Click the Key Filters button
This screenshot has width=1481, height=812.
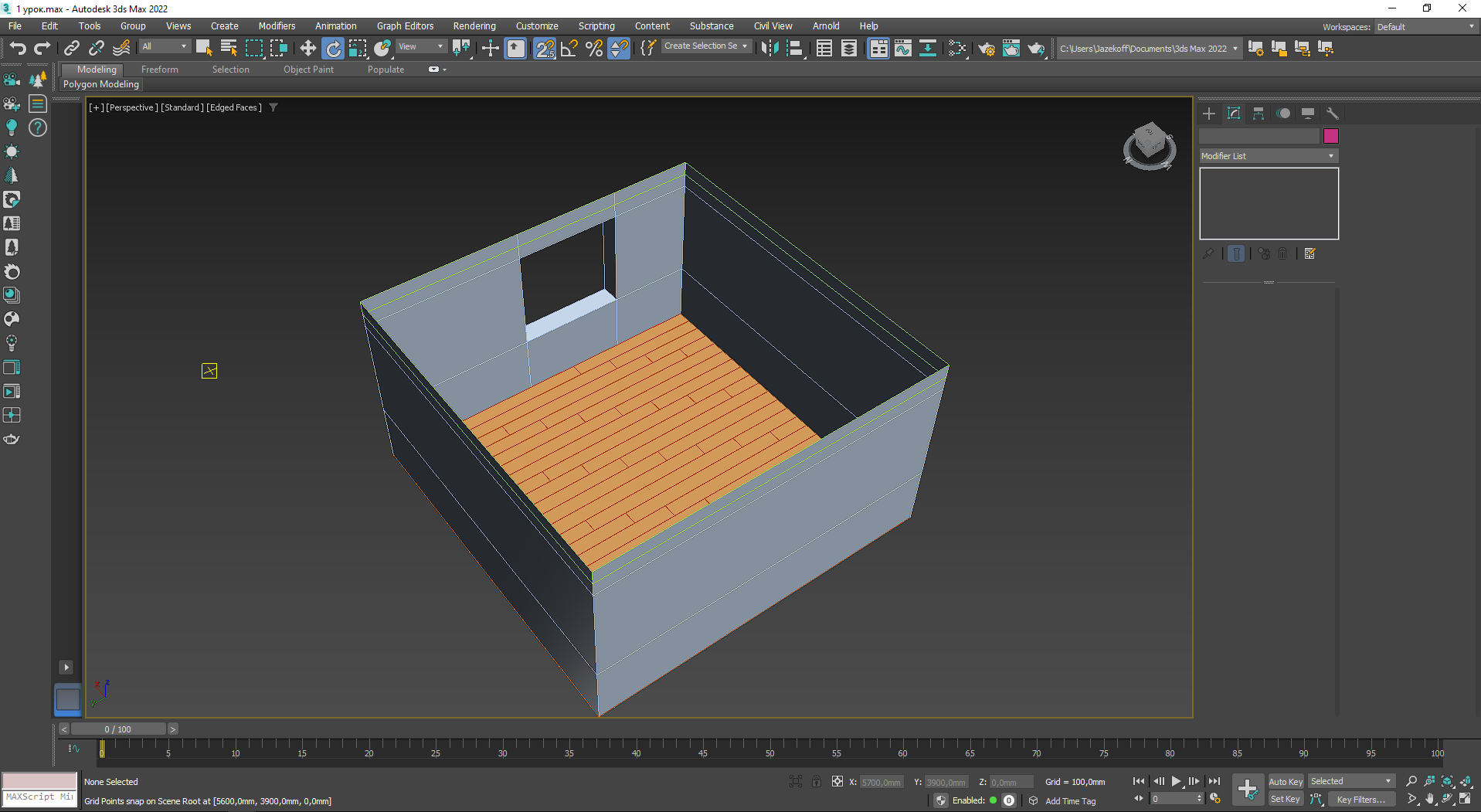coord(1360,800)
